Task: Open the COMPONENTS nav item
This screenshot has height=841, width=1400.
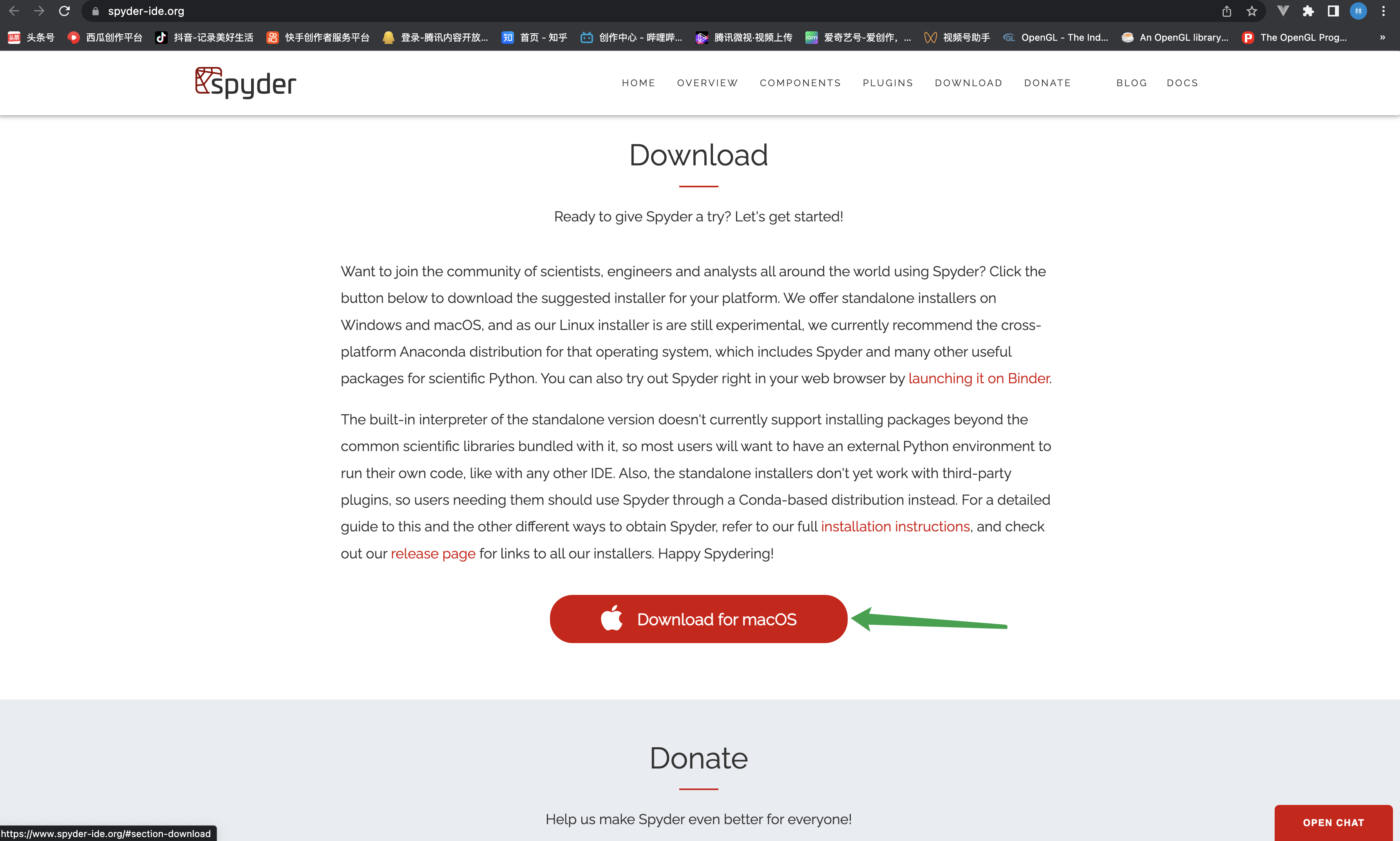Action: 800,83
